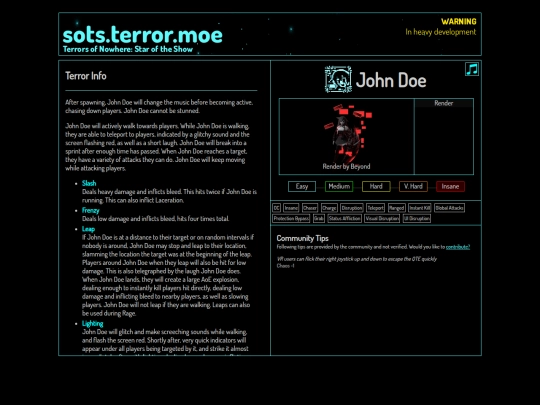540x405 pixels.
Task: Click the Community Tips heading
Action: point(302,238)
